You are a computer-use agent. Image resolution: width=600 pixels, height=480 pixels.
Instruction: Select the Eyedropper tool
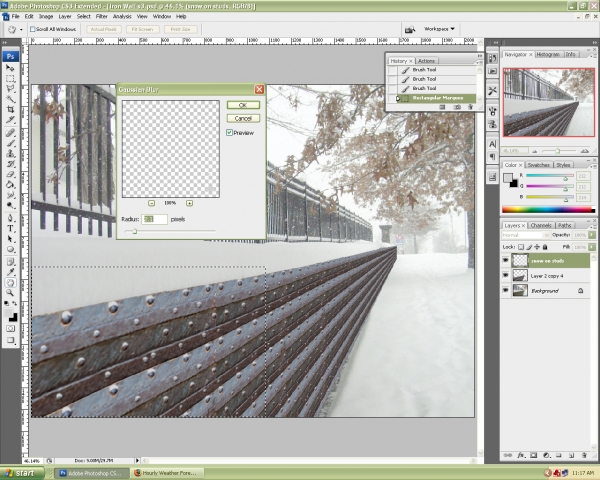click(10, 272)
